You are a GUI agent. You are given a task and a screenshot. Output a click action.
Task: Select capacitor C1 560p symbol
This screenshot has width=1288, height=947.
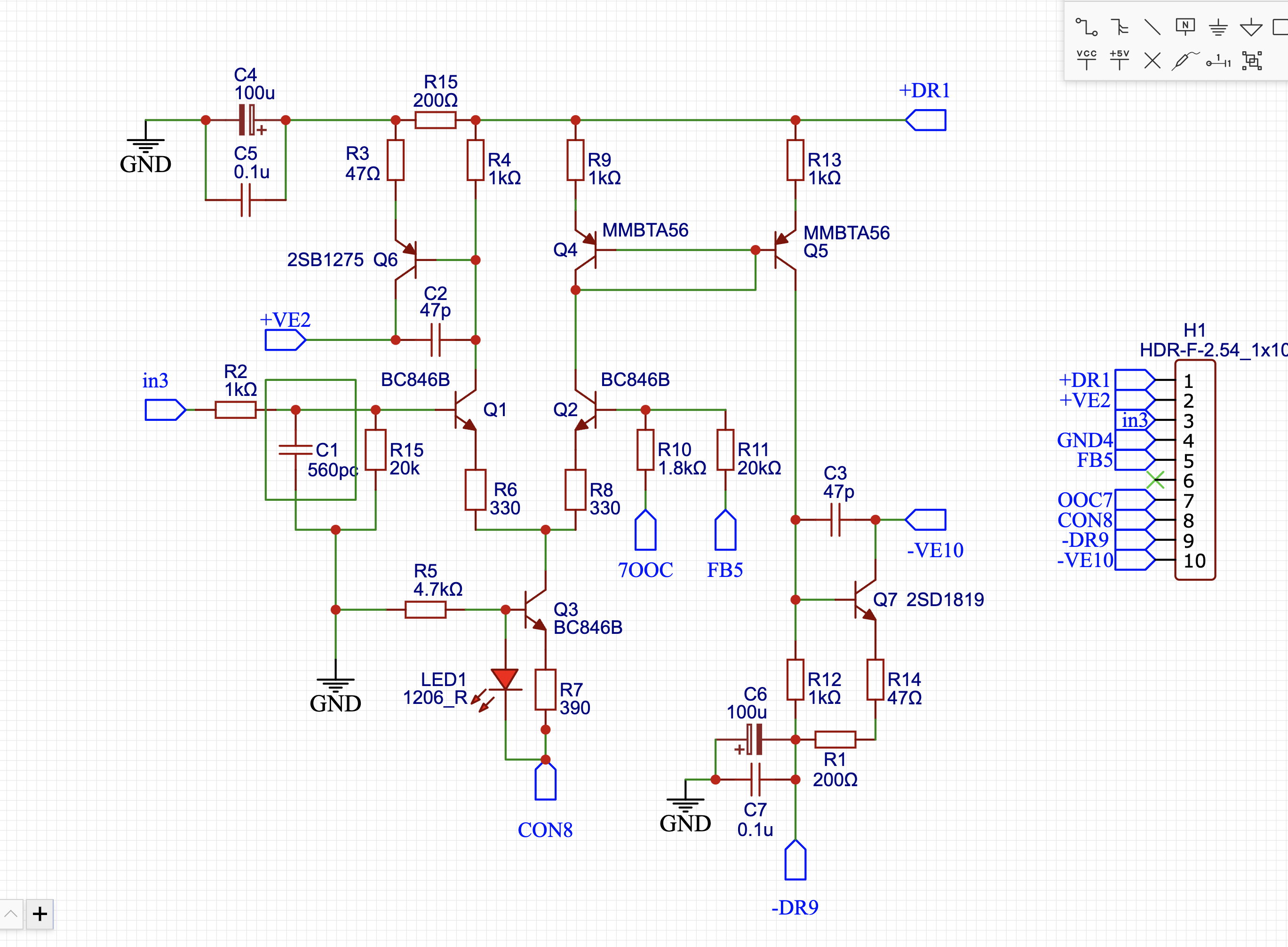pos(295,450)
